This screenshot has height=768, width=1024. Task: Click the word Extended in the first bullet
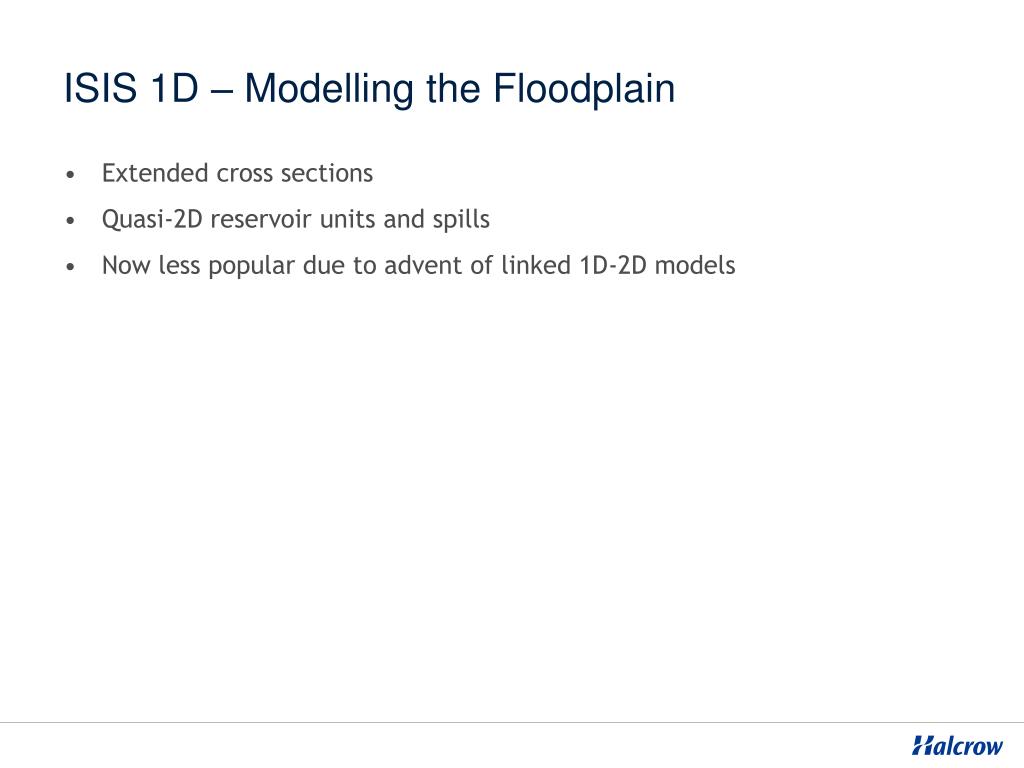tap(155, 173)
